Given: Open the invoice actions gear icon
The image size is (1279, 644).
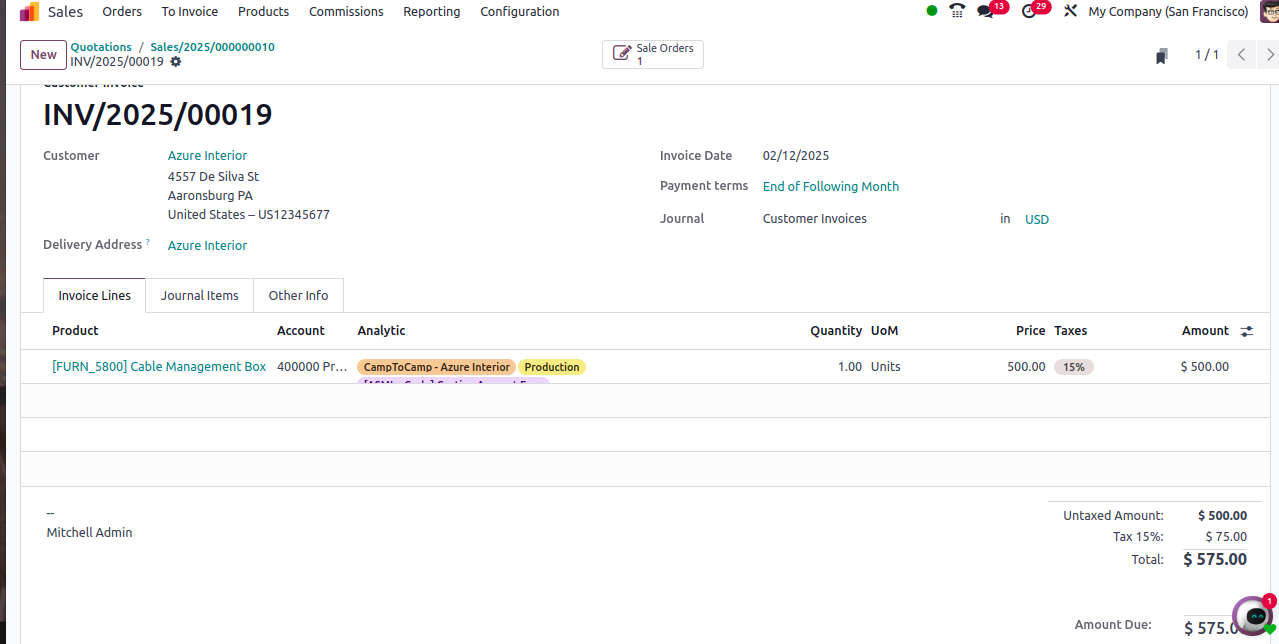Looking at the screenshot, I should [x=176, y=62].
